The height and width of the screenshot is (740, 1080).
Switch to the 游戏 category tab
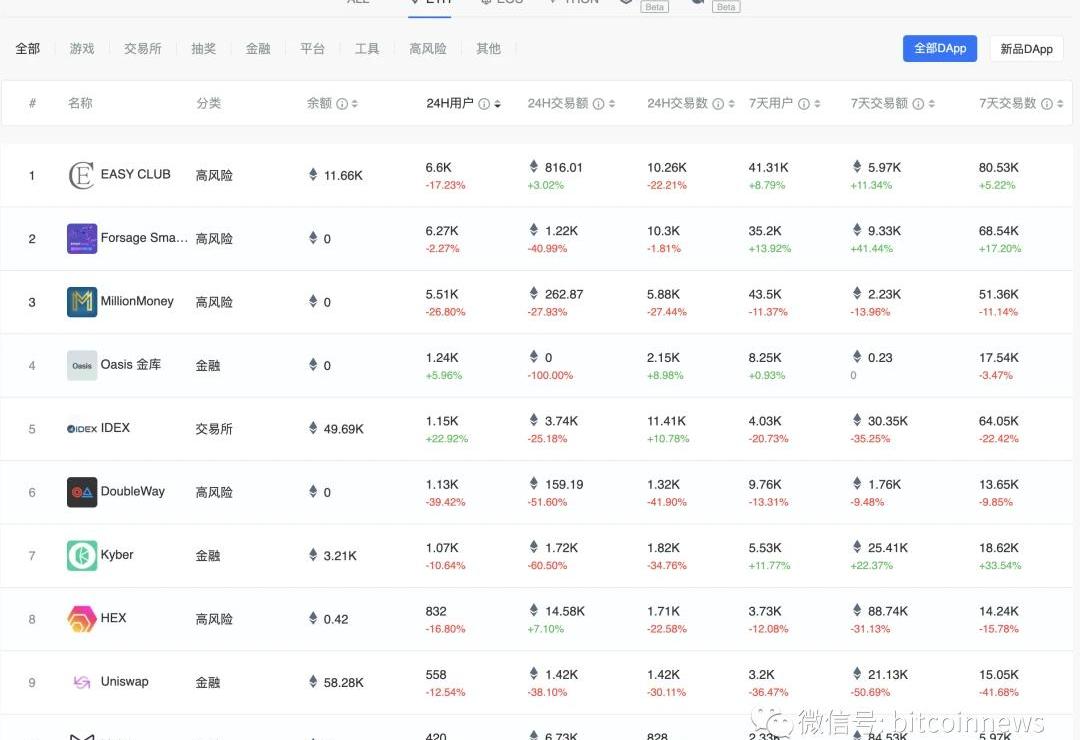pos(82,48)
